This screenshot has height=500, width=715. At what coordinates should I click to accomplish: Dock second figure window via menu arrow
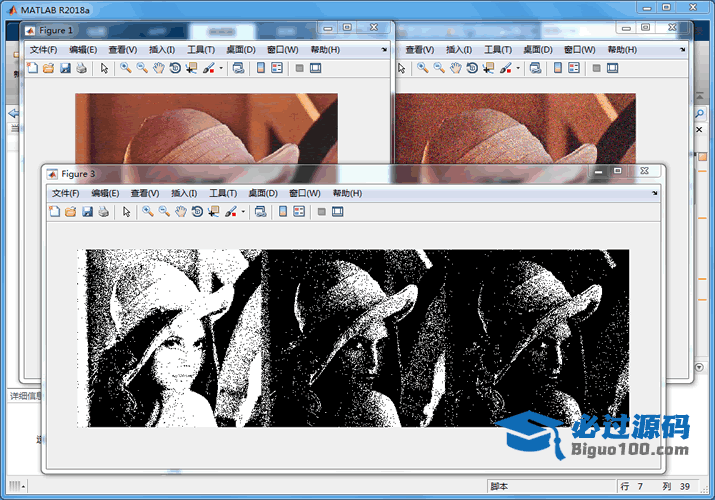coord(682,50)
